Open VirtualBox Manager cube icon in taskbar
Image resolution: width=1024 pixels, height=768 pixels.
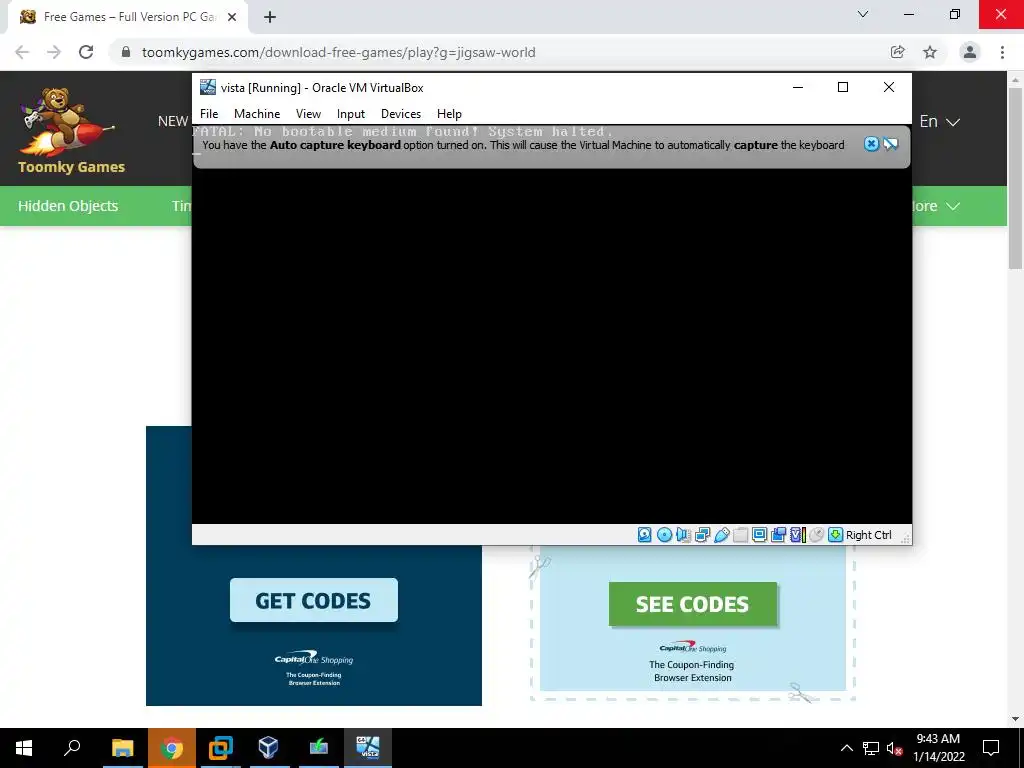[x=269, y=748]
